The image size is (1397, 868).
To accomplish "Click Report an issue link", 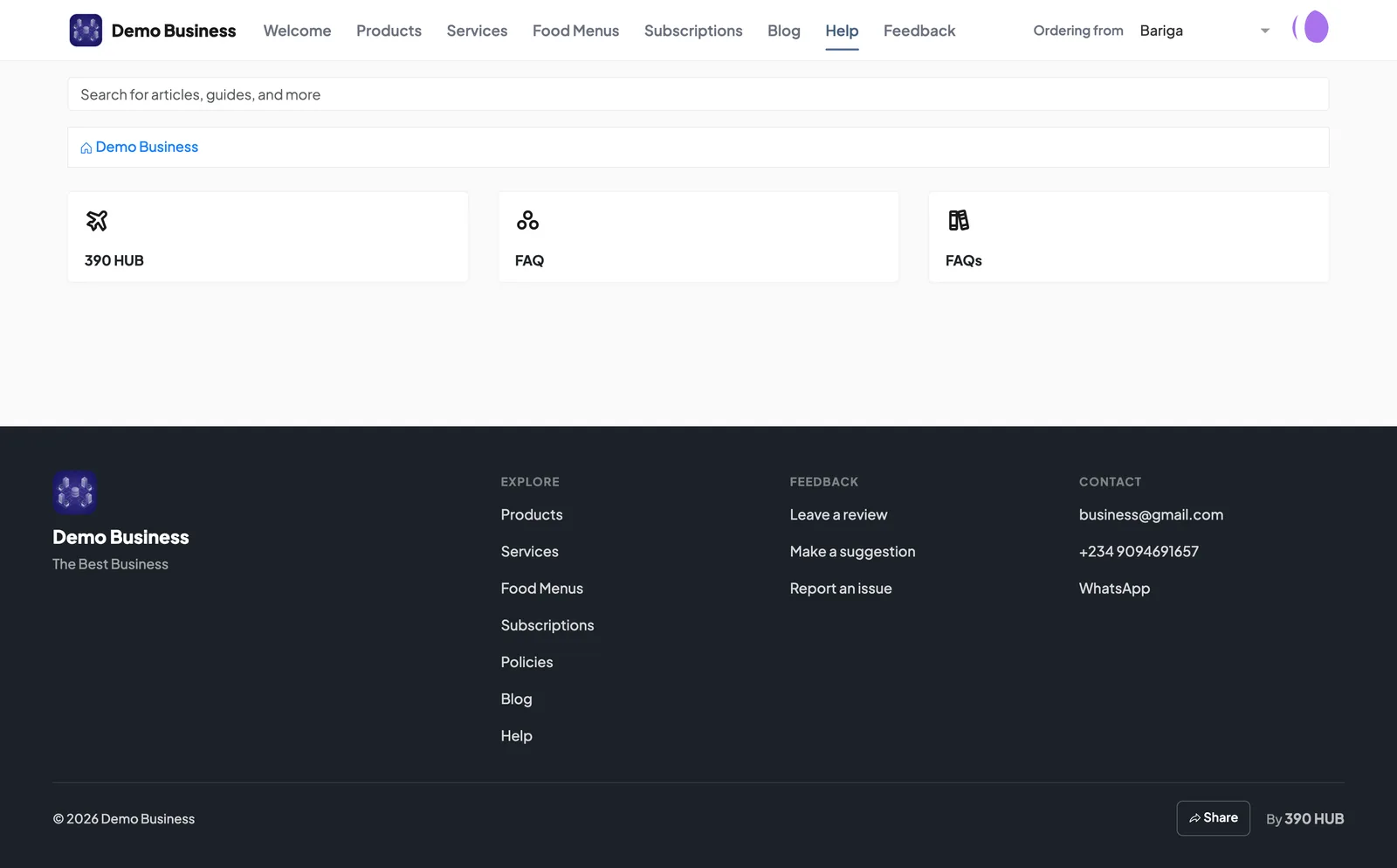I will click(x=841, y=589).
